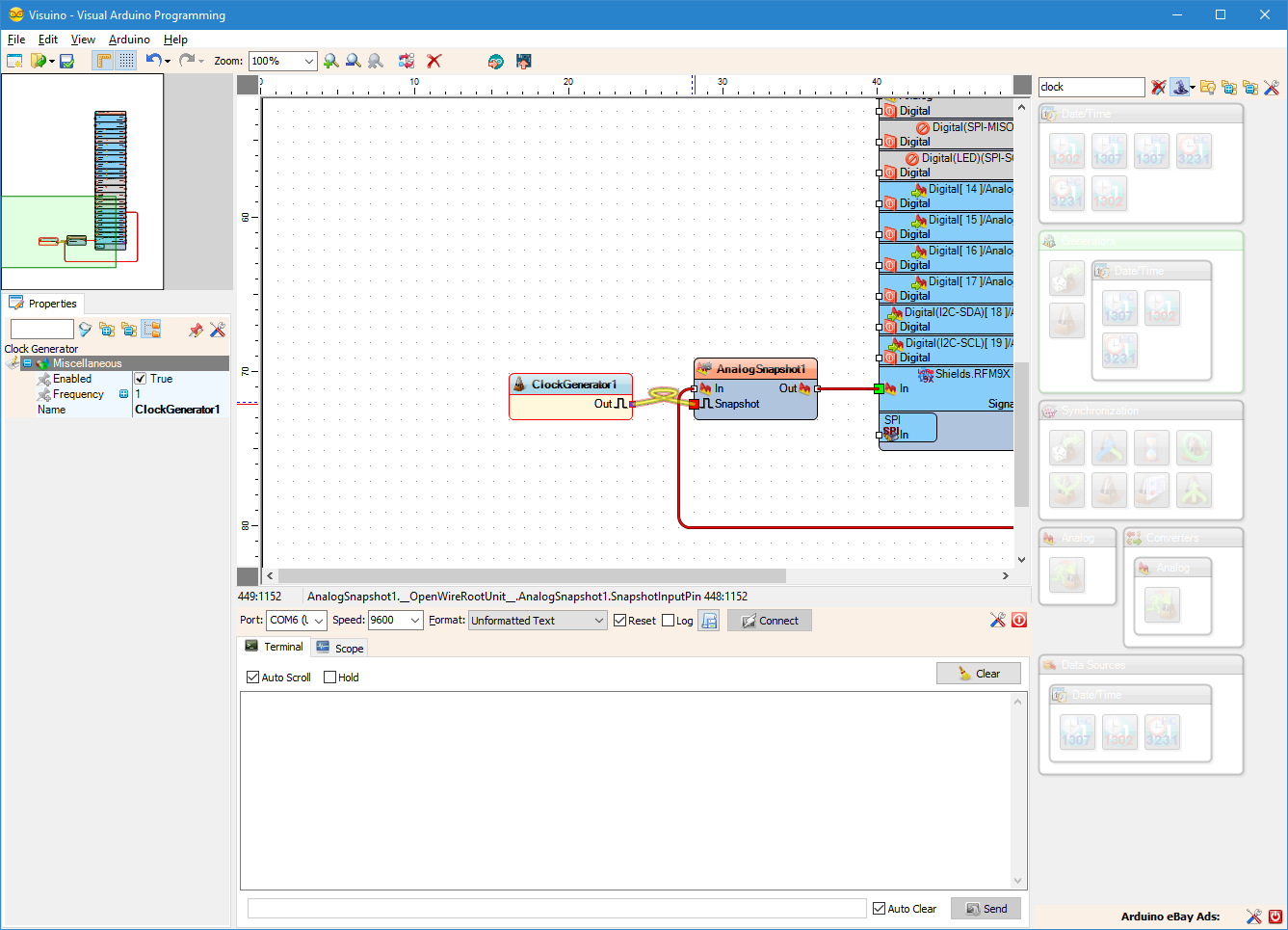The width and height of the screenshot is (1288, 930).
Task: Click the properties filter search field
Action: click(x=41, y=330)
